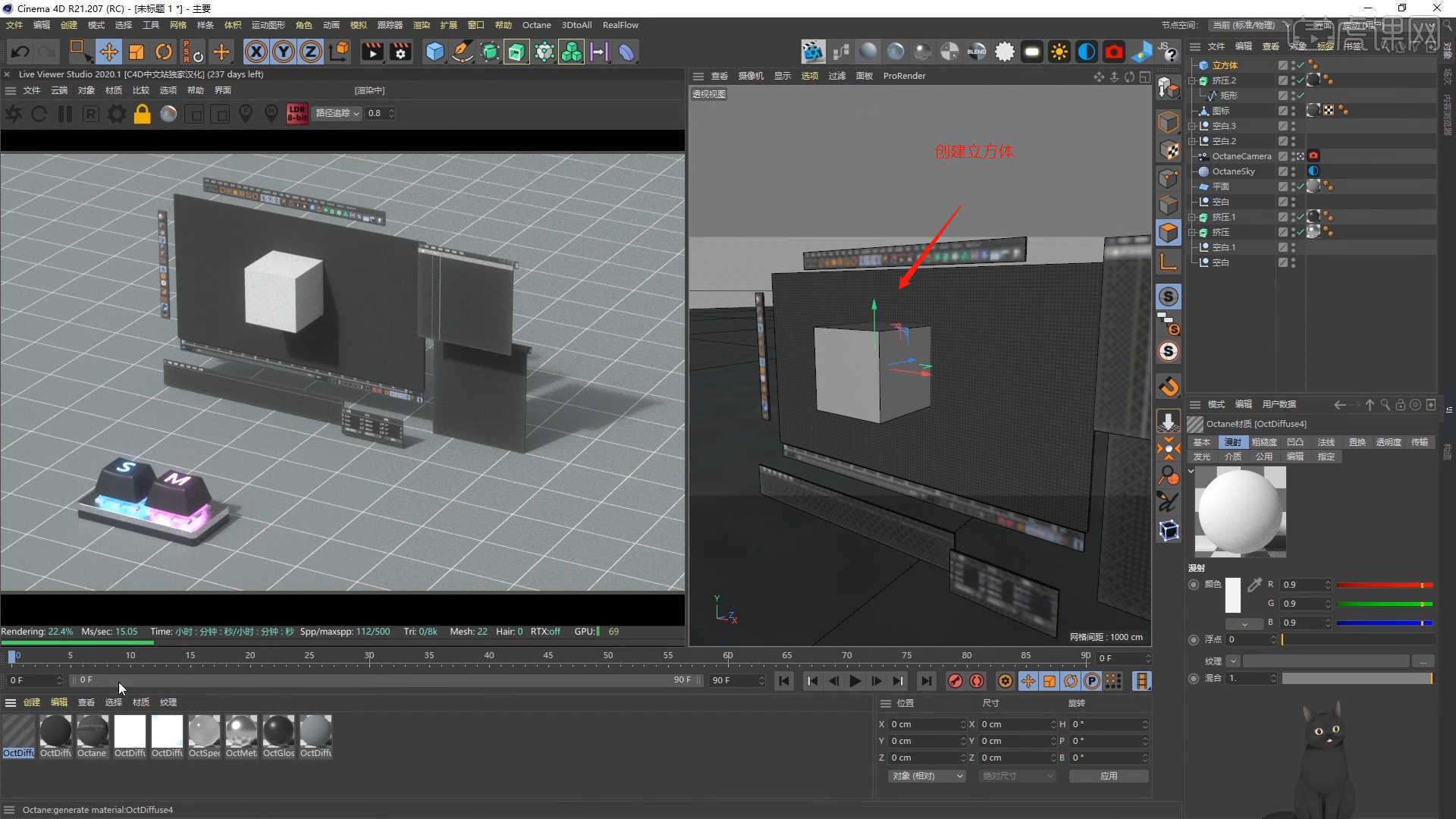Click the Polygons mode orange cube icon

click(1169, 232)
